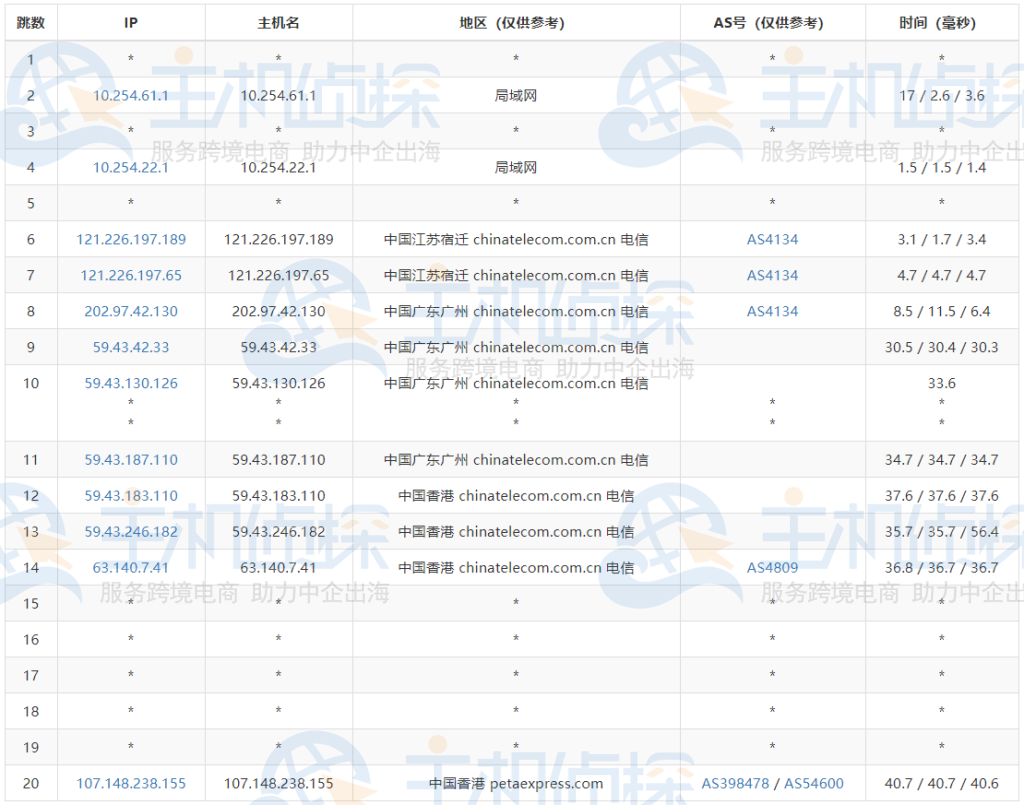Select the 121.226.197.65 IP link

click(130, 275)
